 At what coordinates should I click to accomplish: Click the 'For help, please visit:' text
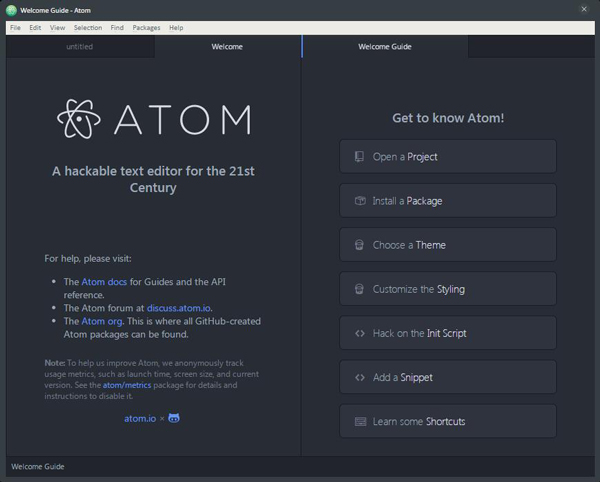pyautogui.click(x=88, y=259)
